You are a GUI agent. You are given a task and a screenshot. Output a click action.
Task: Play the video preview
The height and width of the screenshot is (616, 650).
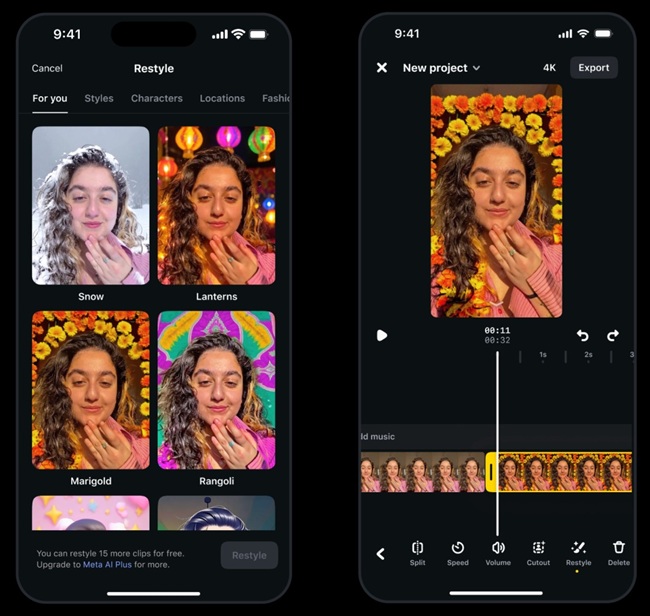point(382,335)
